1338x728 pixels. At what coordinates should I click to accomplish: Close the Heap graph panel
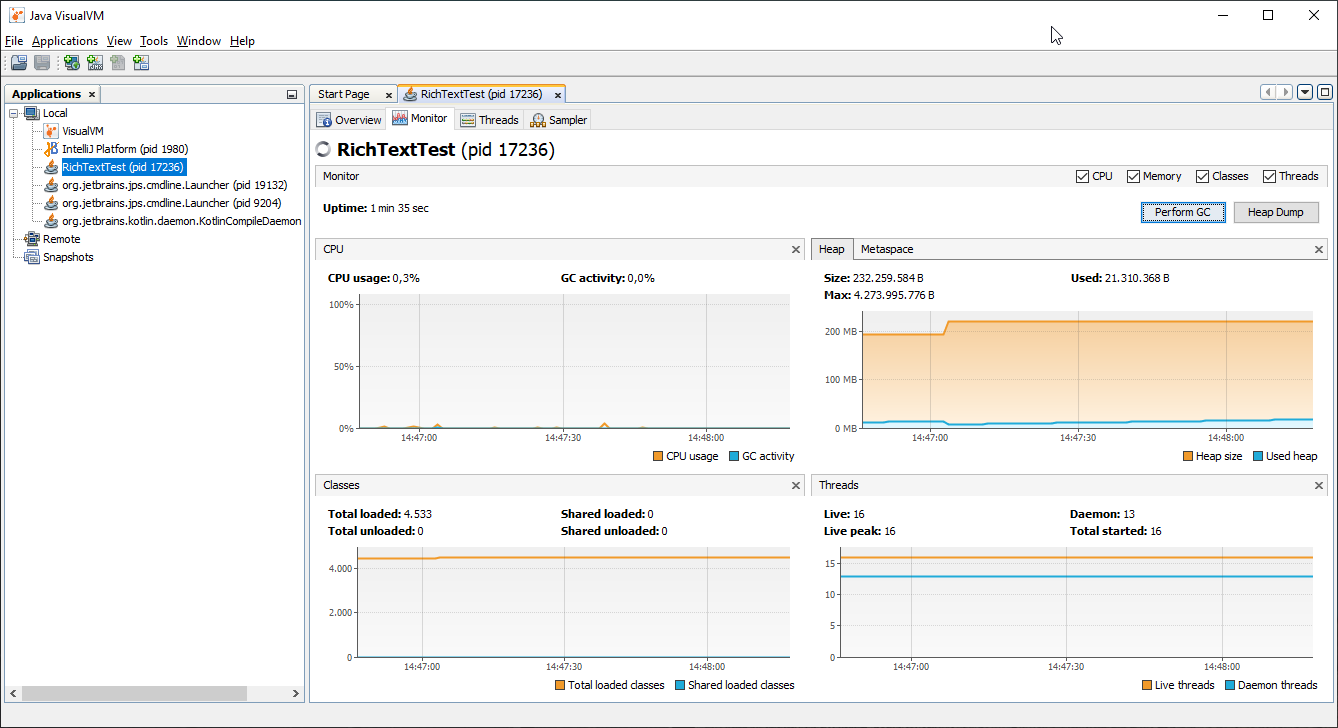(x=1320, y=249)
